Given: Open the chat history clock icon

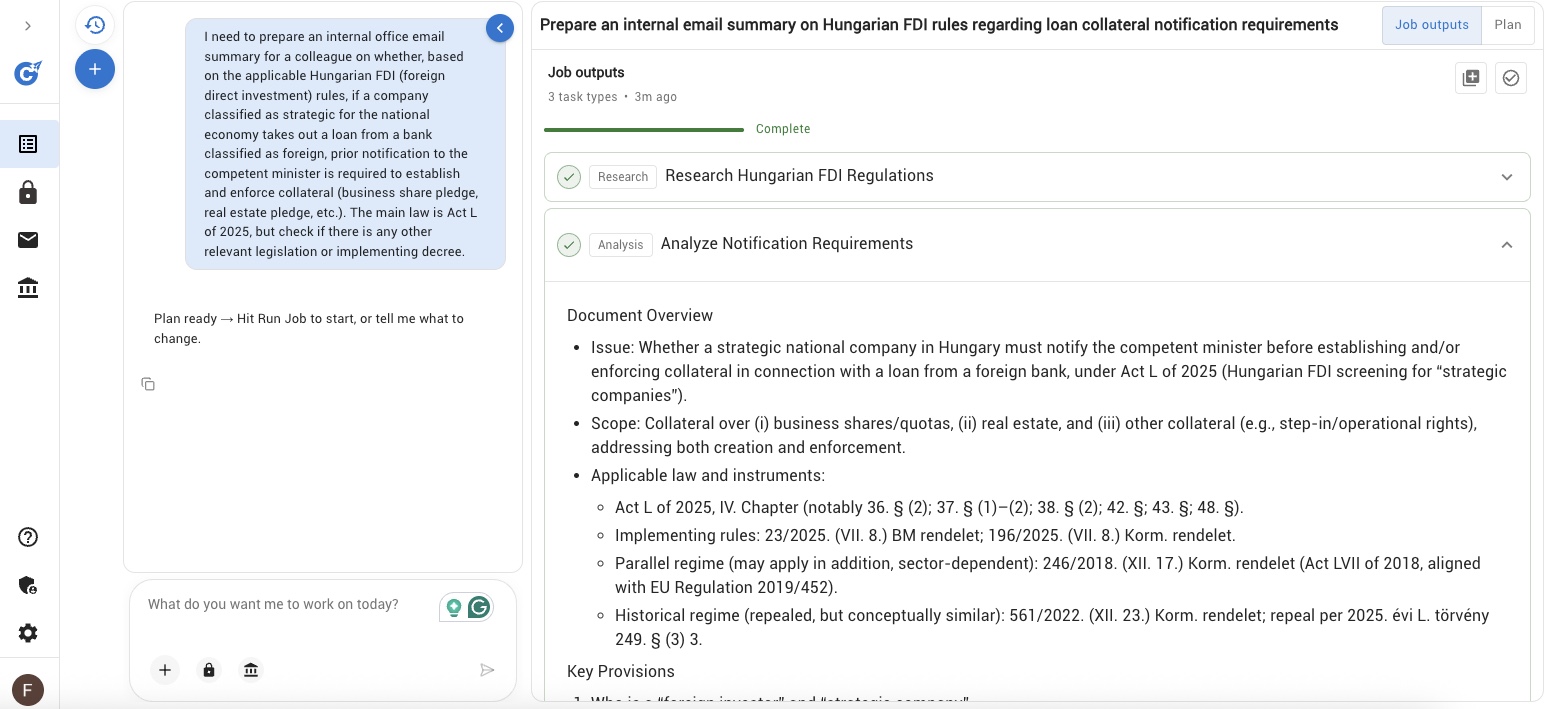Looking at the screenshot, I should tap(95, 25).
